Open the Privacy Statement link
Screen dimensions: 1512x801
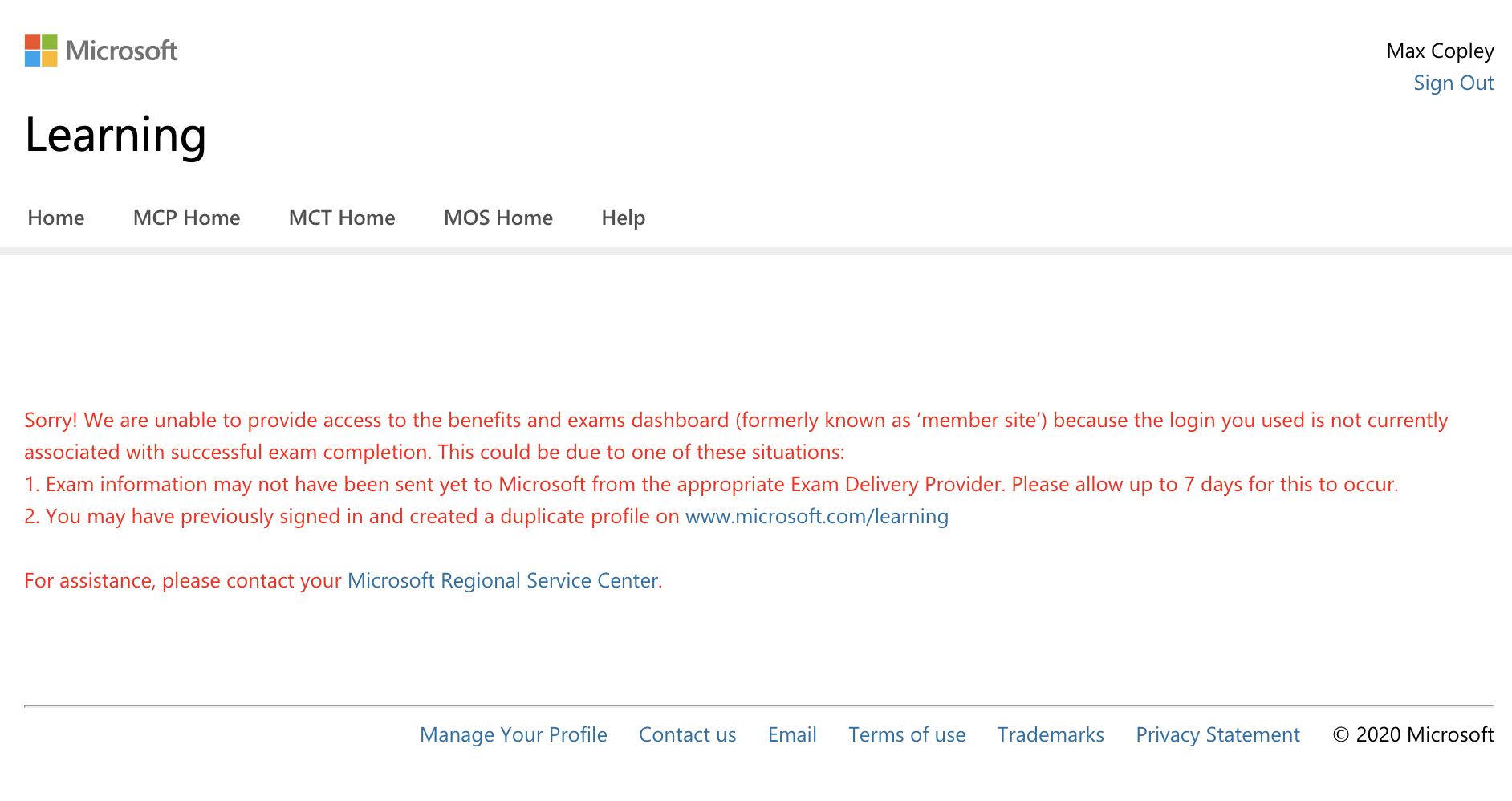(x=1217, y=734)
